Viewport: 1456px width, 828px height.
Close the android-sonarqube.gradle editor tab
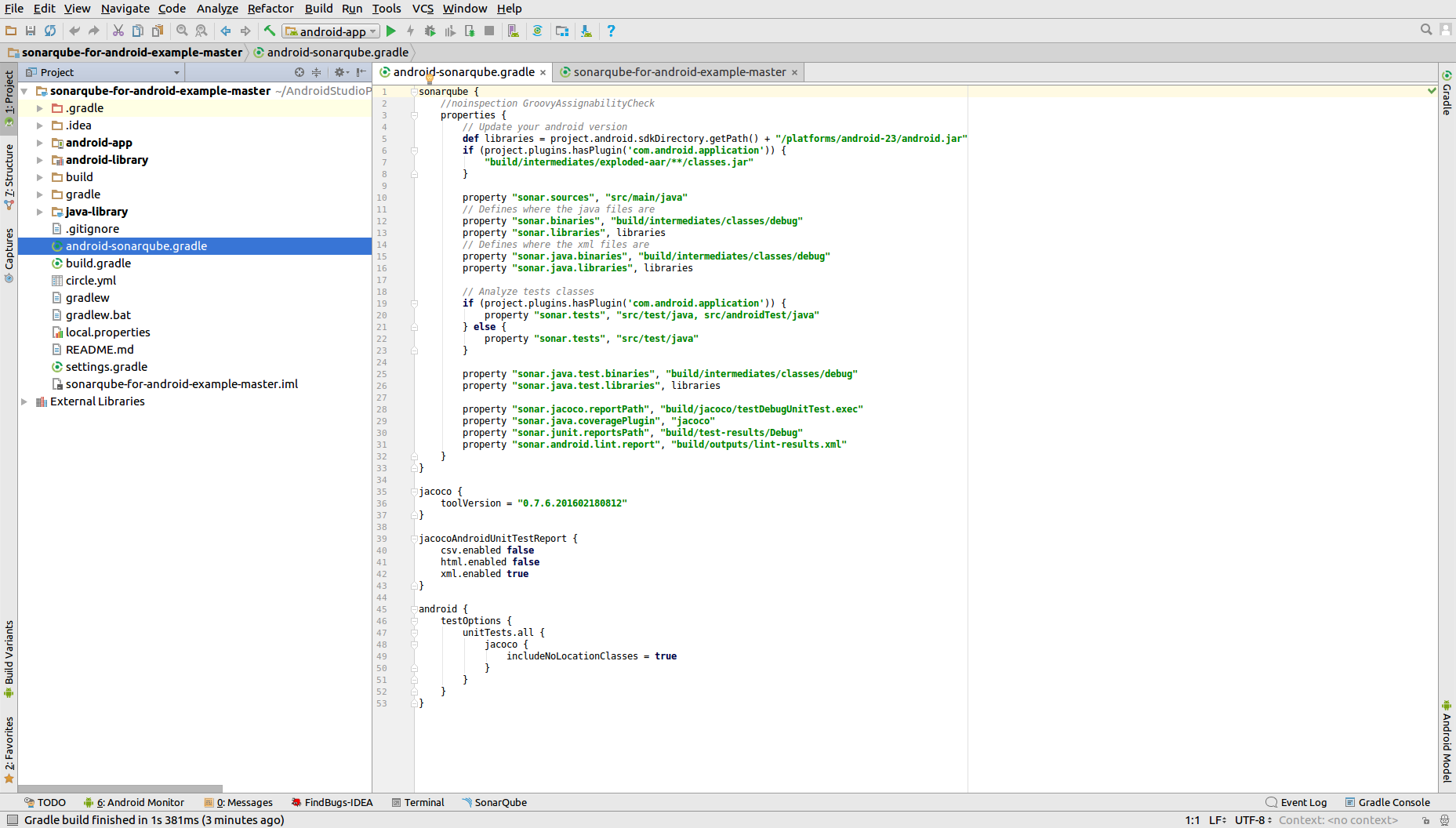pos(543,73)
